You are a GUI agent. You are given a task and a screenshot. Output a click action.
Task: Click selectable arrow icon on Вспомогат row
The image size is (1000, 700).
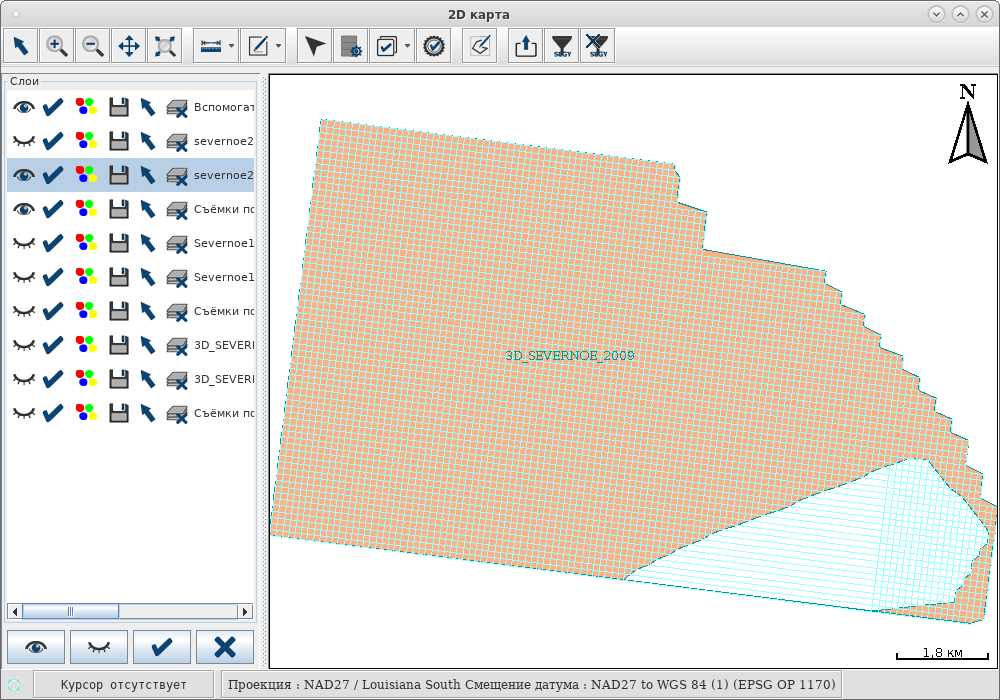(147, 107)
